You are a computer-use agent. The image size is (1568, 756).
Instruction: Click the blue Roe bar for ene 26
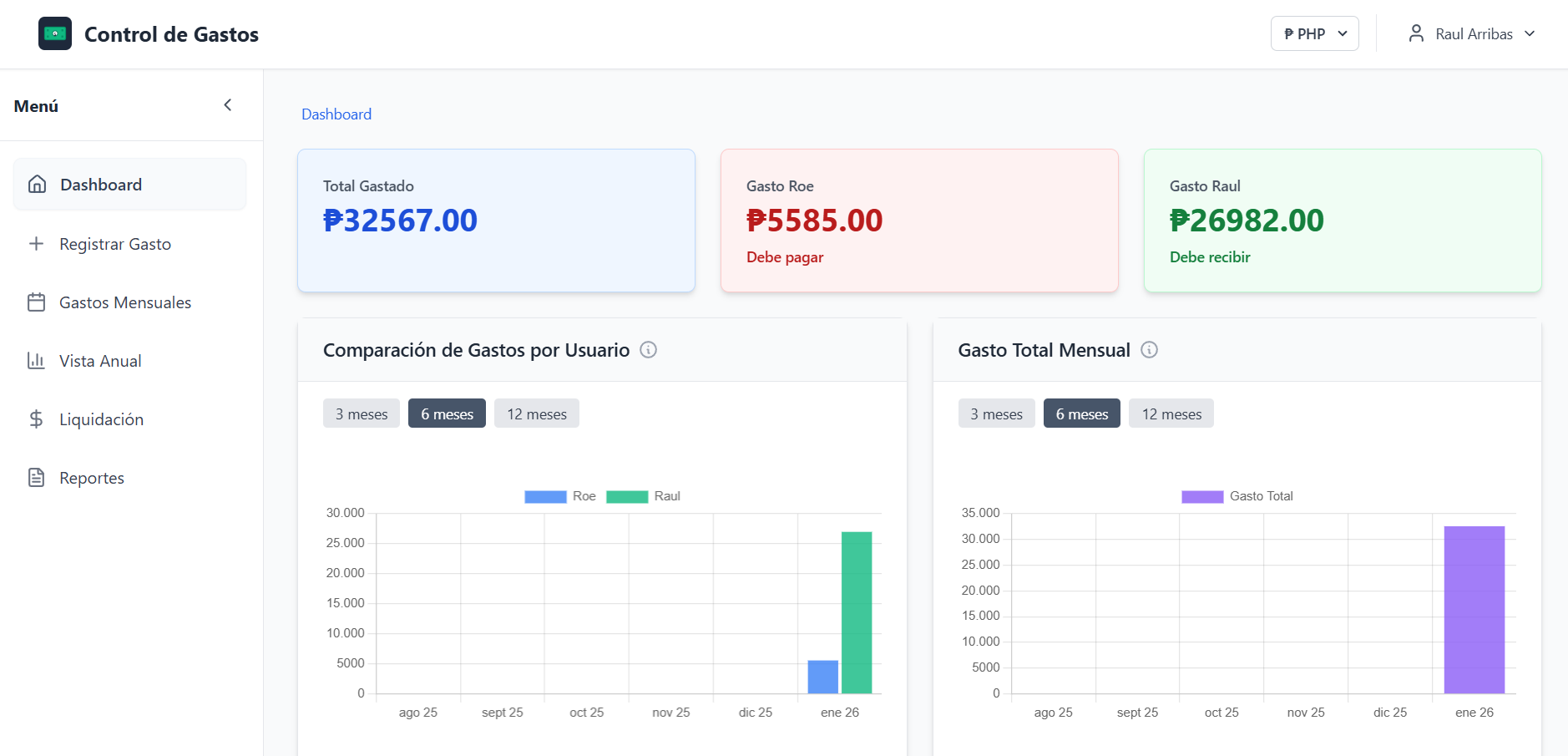[x=823, y=677]
